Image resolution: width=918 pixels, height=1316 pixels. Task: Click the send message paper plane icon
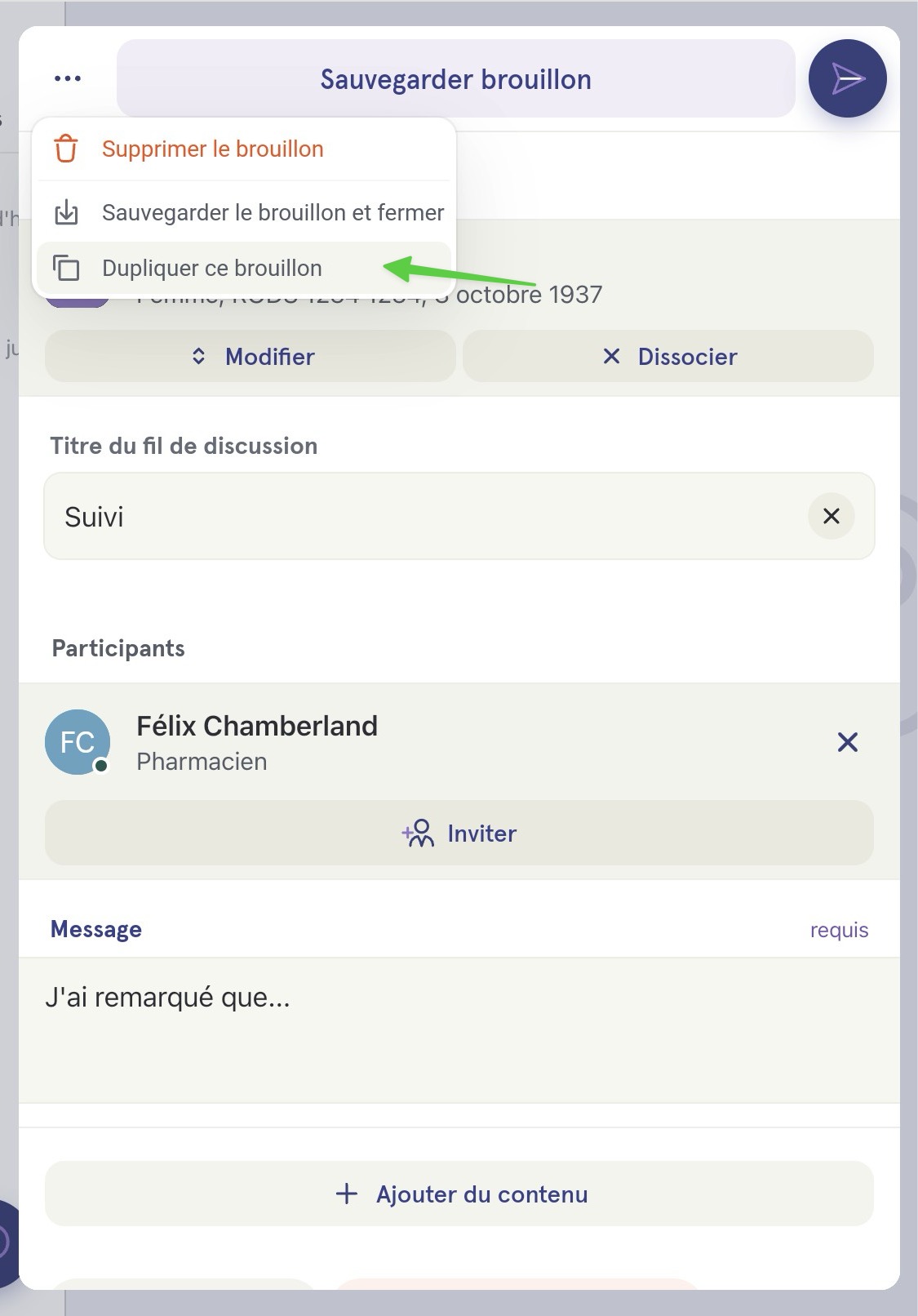pyautogui.click(x=848, y=78)
